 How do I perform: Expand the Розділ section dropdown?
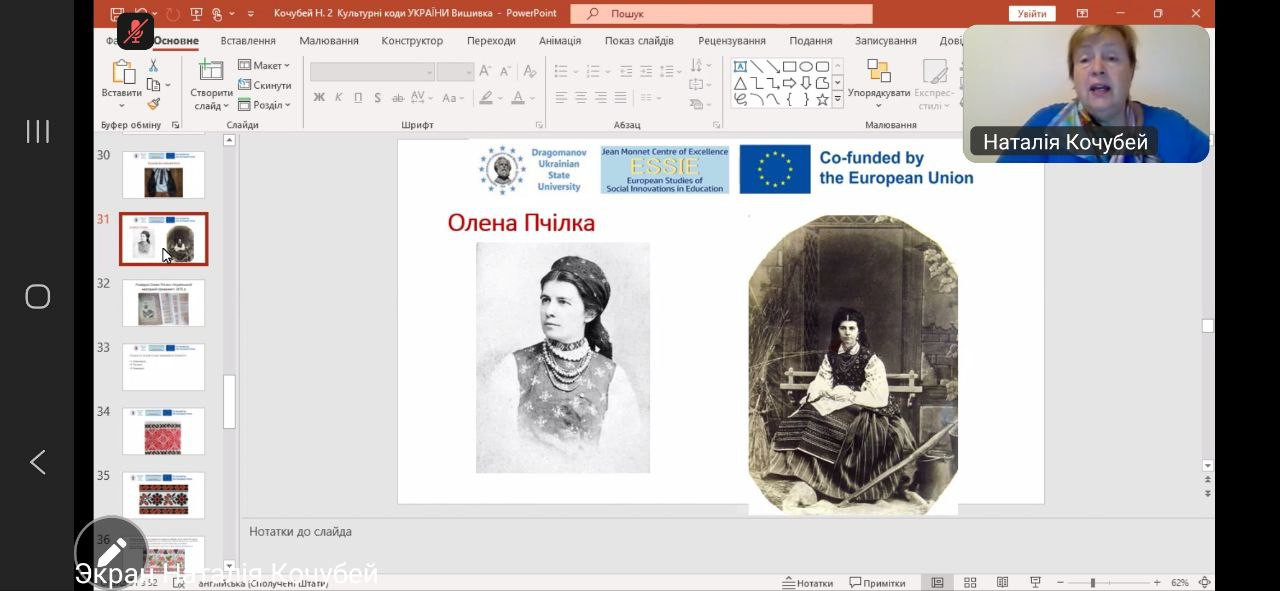pyautogui.click(x=265, y=105)
